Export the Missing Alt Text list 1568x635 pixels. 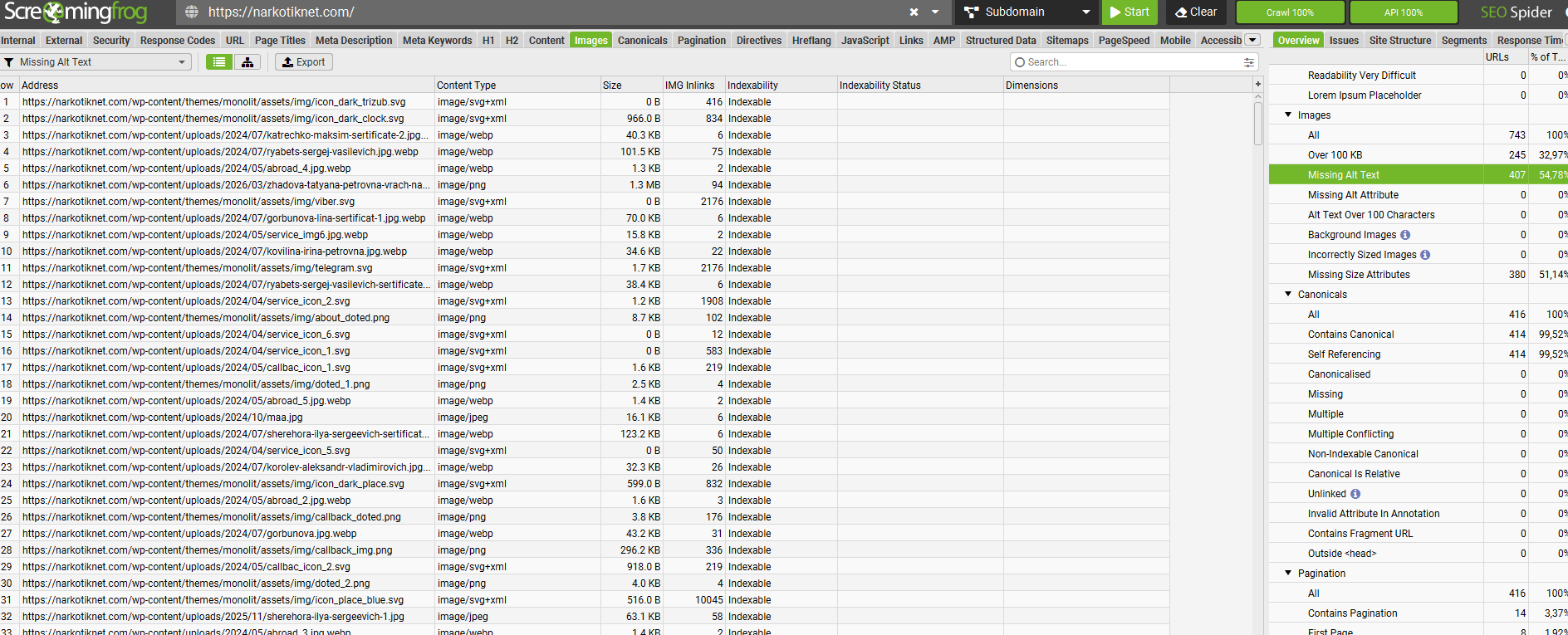point(304,62)
